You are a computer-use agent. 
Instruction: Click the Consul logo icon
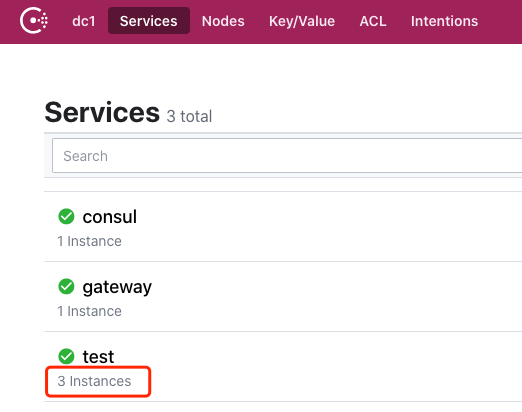(34, 21)
